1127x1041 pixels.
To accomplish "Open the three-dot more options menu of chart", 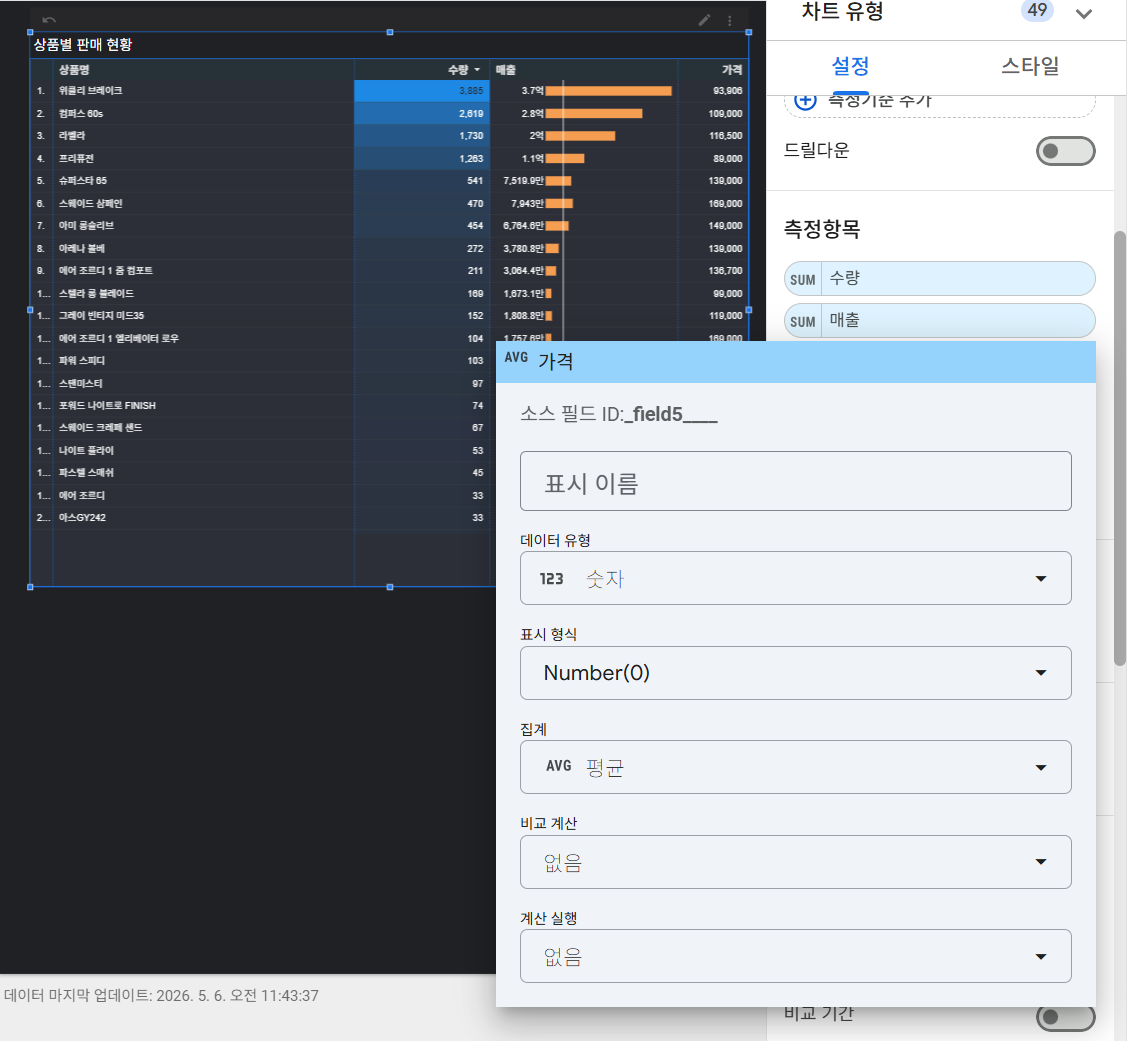I will [x=730, y=21].
